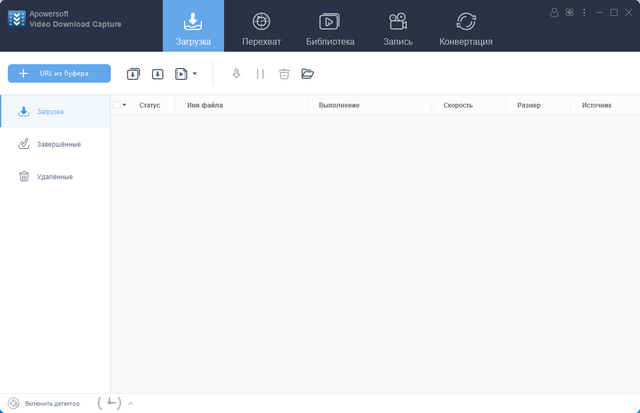Open the download folder icon
The height and width of the screenshot is (413, 640).
pos(307,73)
